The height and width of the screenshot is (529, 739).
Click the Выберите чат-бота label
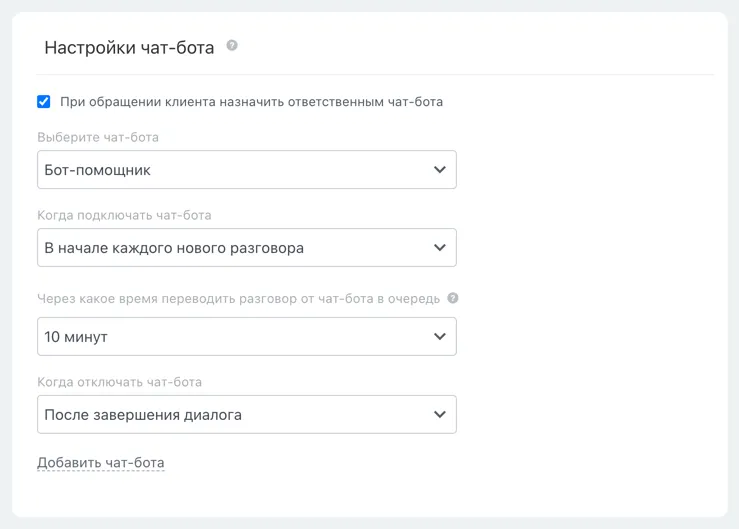pos(98,137)
